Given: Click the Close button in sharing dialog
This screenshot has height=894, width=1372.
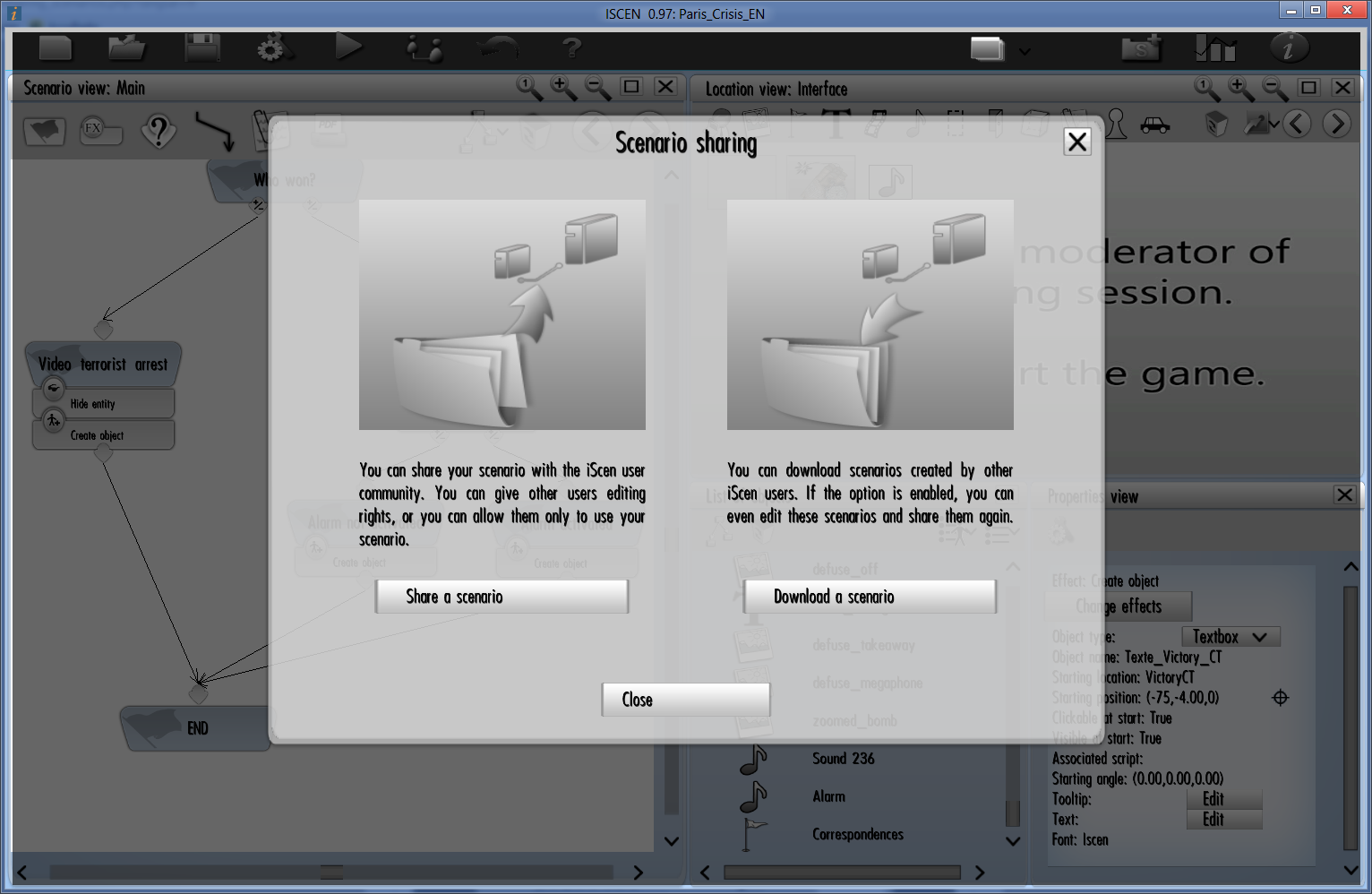Looking at the screenshot, I should tap(685, 700).
